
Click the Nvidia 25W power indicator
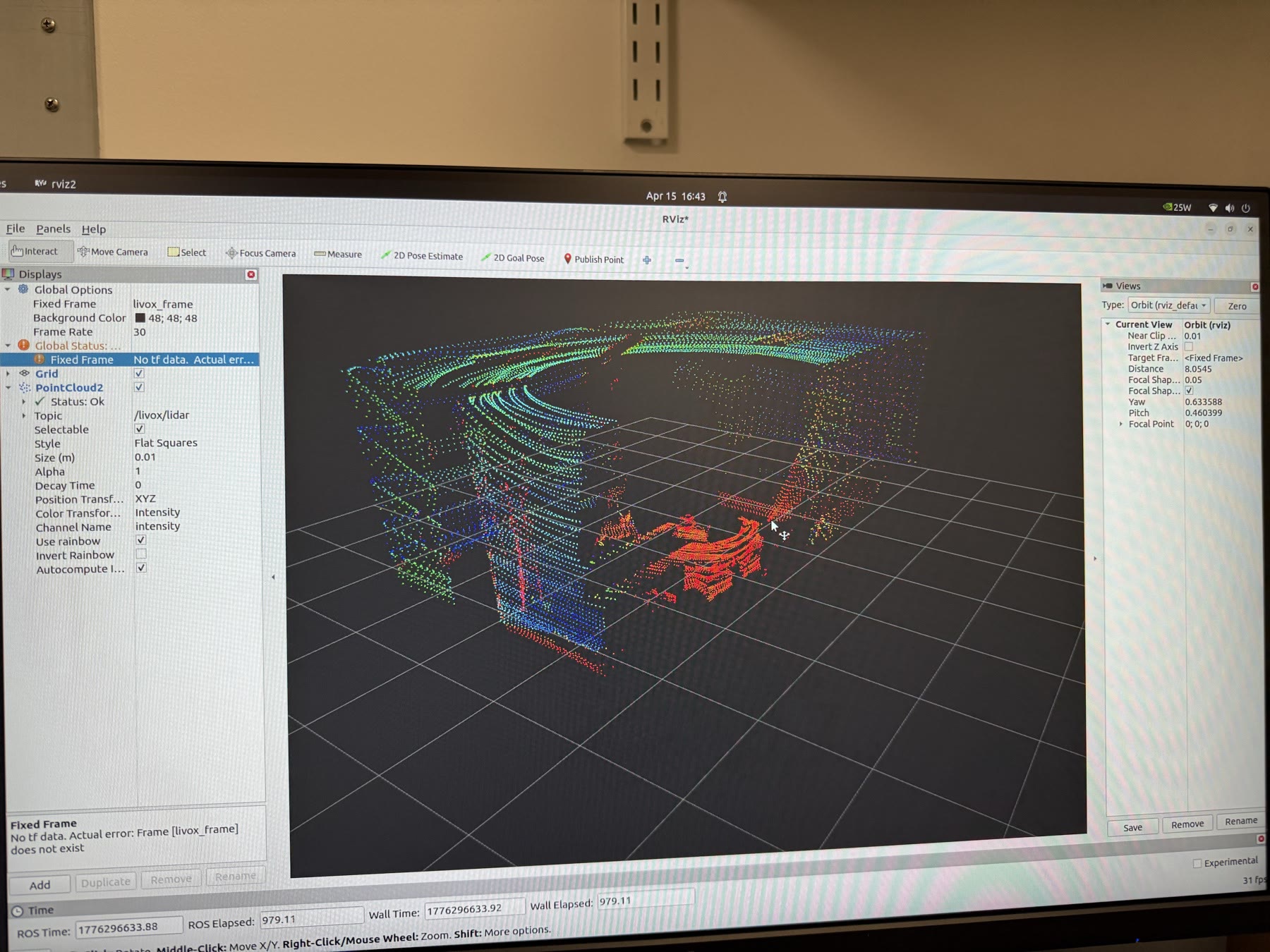(x=1178, y=207)
